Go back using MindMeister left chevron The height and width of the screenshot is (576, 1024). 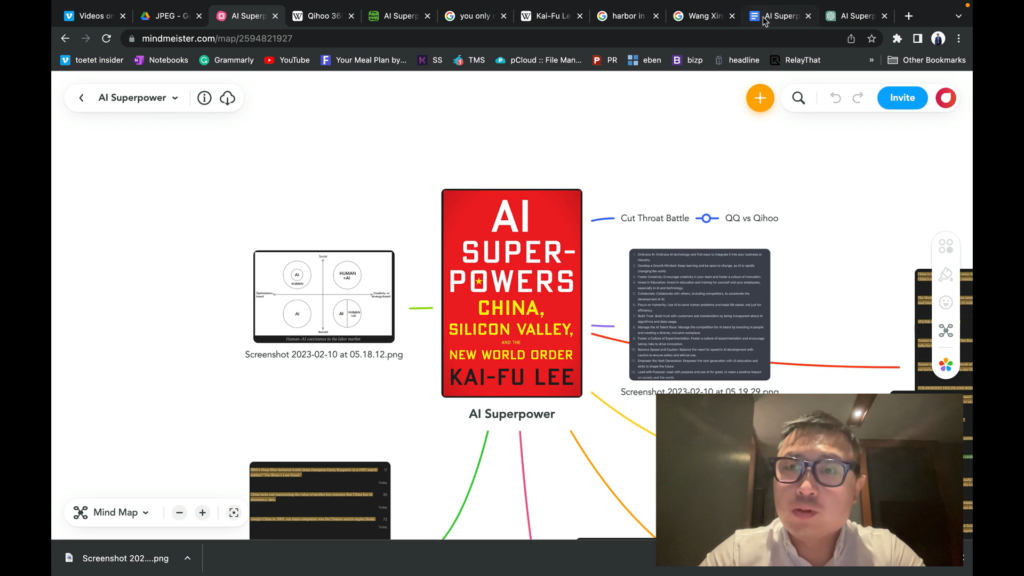point(82,98)
